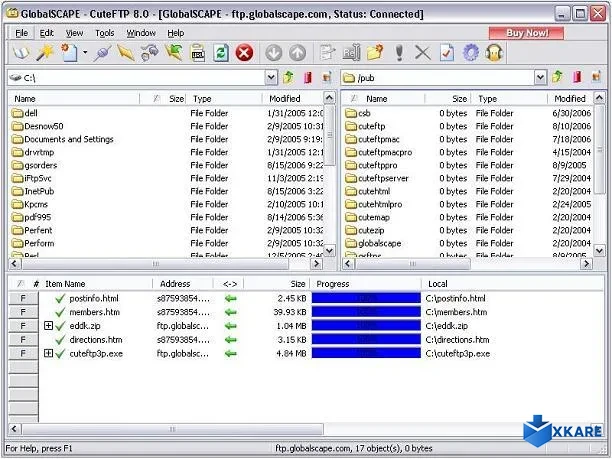The width and height of the screenshot is (612, 459).
Task: Open the View menu
Action: tap(74, 33)
